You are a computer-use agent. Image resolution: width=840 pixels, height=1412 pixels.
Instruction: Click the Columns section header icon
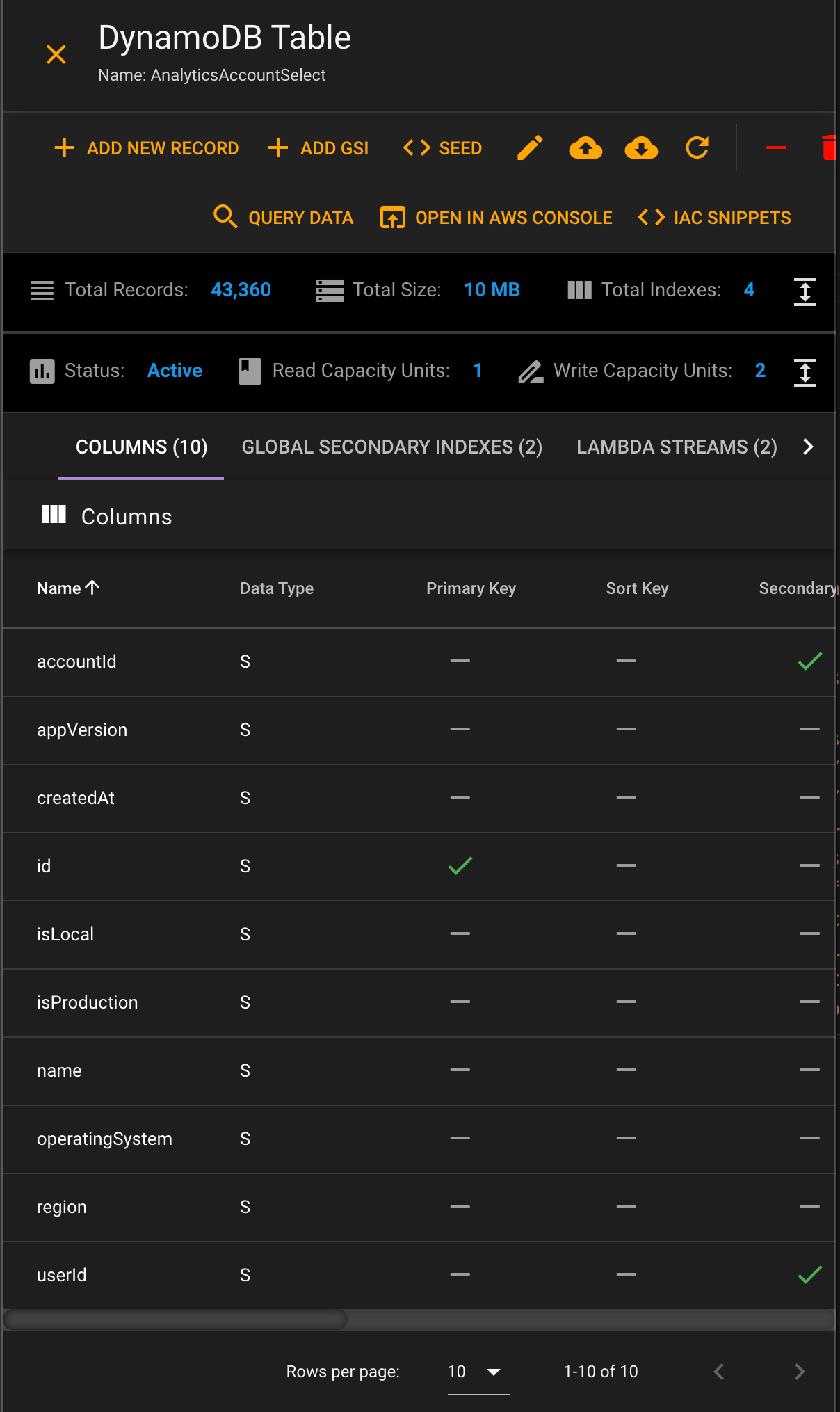(x=54, y=515)
